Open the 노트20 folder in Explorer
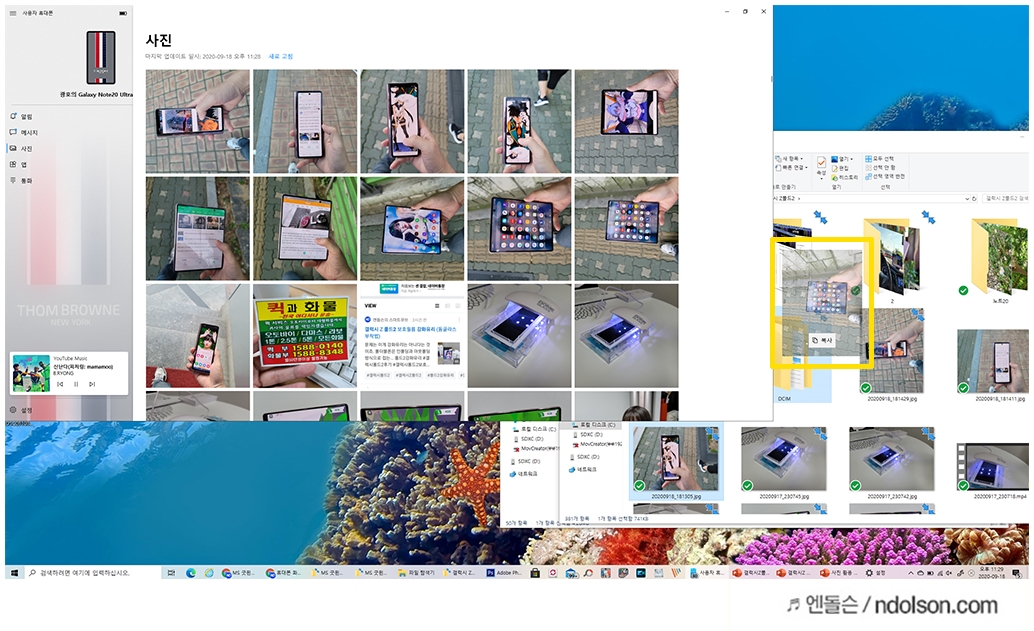The image size is (1034, 631). click(1000, 261)
